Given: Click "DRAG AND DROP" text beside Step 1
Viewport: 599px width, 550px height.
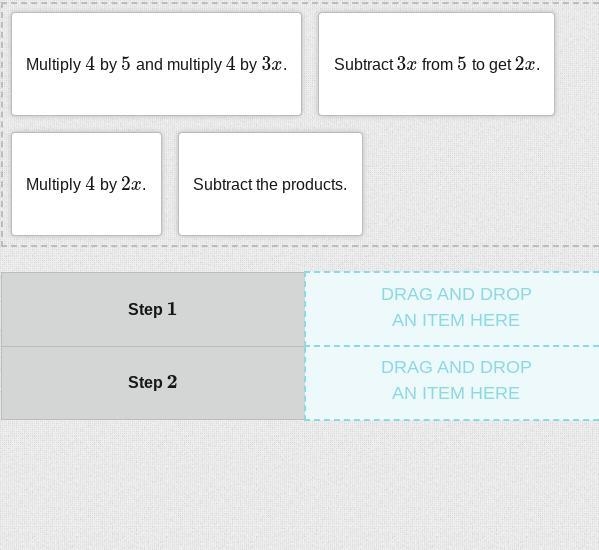Looking at the screenshot, I should 456,294.
